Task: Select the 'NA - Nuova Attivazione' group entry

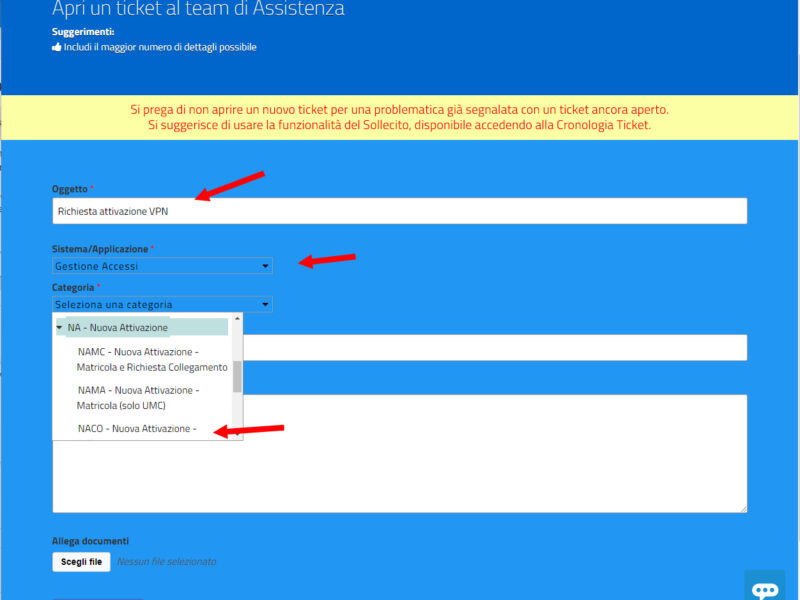Action: 125,328
